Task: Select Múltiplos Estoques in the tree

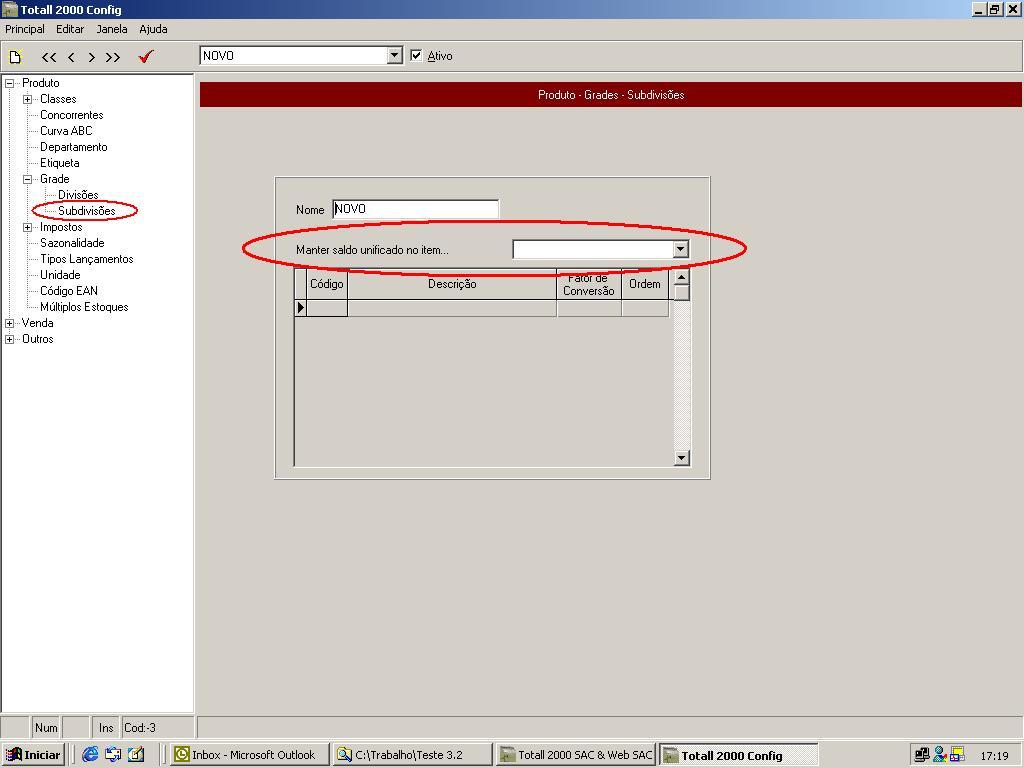Action: coord(84,307)
